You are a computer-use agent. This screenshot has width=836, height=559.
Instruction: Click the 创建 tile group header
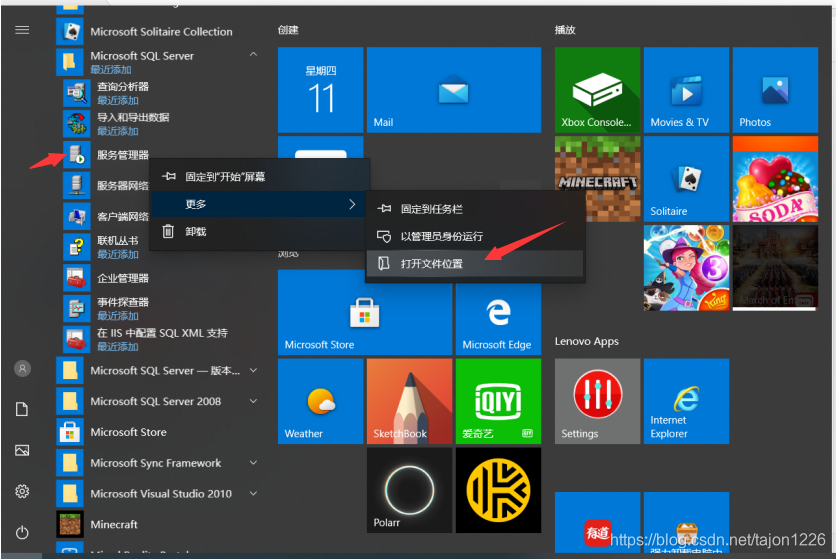click(x=288, y=30)
